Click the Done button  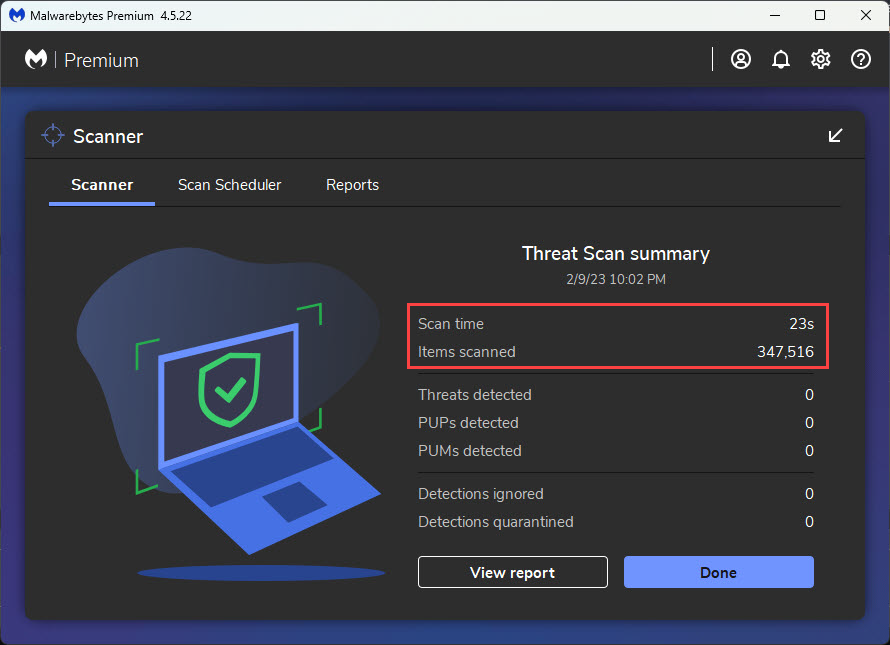tap(719, 572)
